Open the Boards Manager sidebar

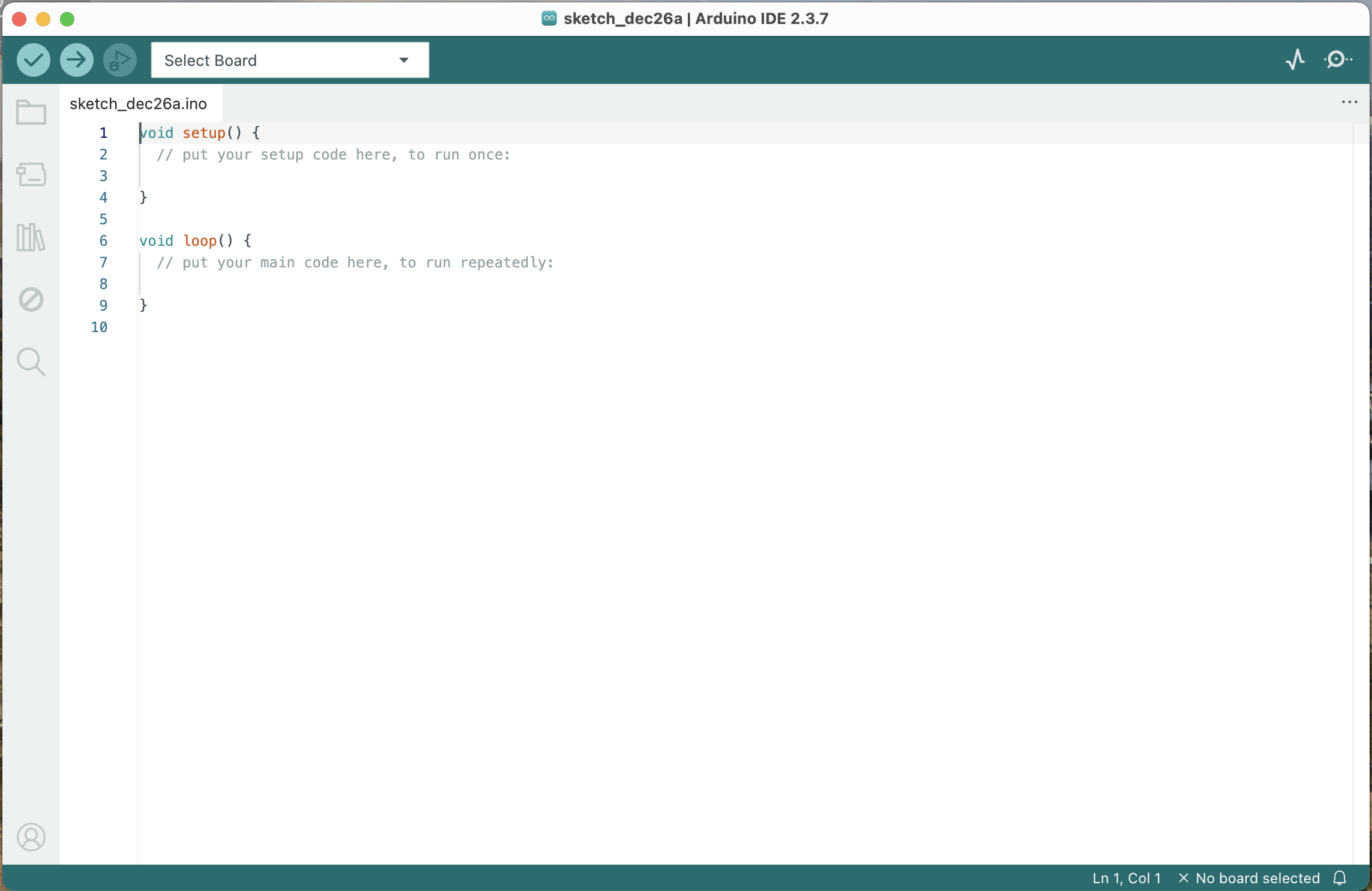click(x=31, y=174)
